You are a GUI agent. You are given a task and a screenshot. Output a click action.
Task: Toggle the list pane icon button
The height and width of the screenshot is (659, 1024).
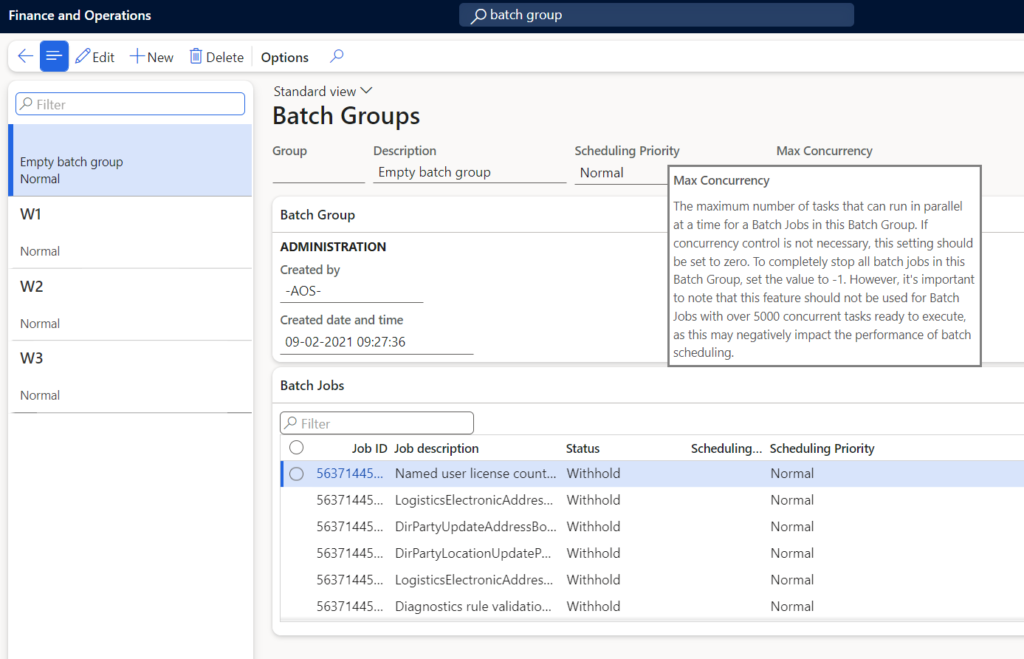pos(54,56)
